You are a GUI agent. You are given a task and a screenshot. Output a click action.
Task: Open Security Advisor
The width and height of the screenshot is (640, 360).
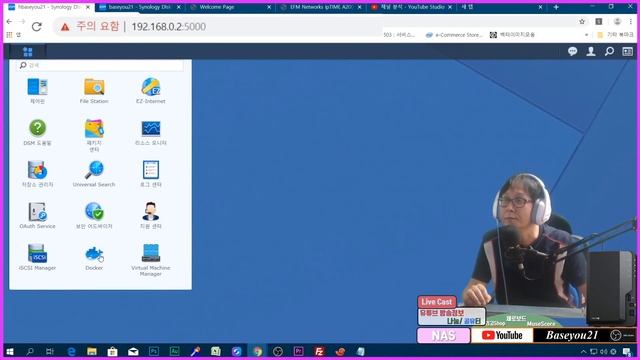tap(94, 216)
